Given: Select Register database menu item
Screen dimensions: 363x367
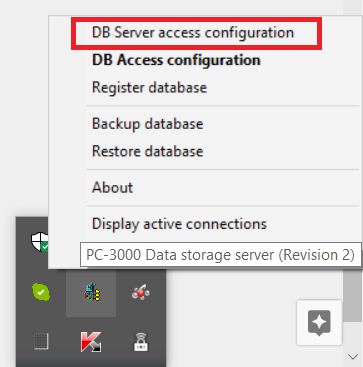Looking at the screenshot, I should coord(149,87).
